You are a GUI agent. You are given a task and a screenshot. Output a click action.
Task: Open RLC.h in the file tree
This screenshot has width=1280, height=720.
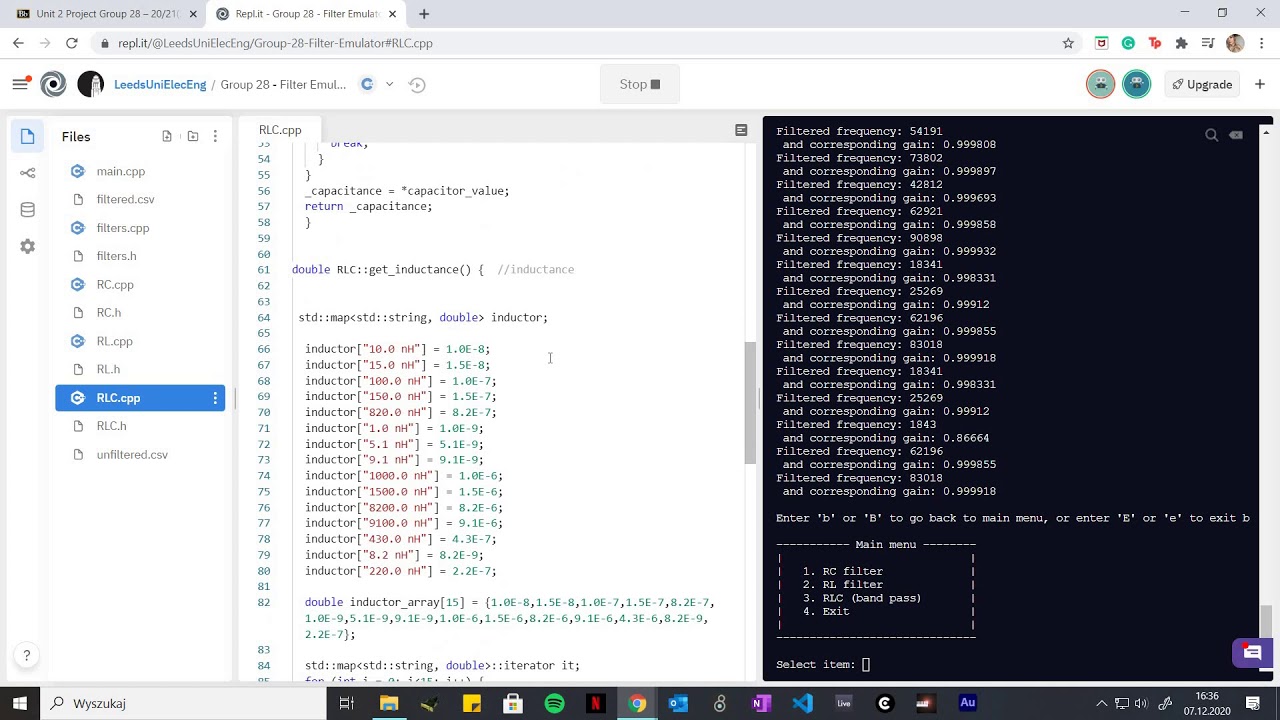coord(111,426)
